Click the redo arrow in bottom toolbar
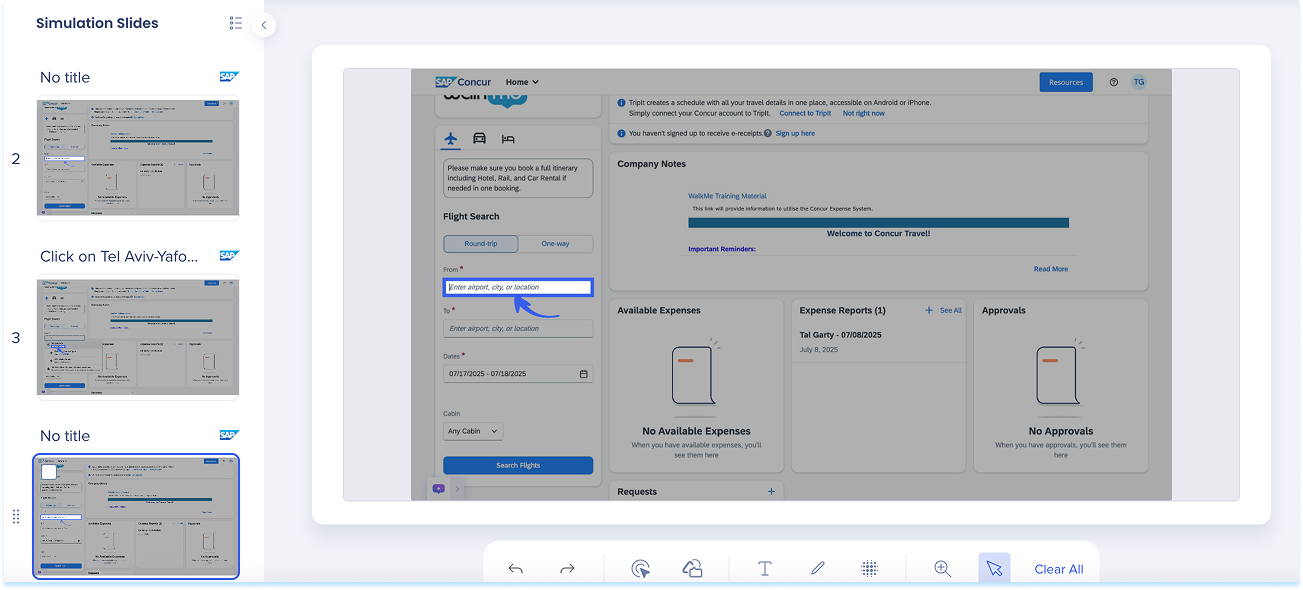The width and height of the screenshot is (1303, 590). tap(567, 569)
